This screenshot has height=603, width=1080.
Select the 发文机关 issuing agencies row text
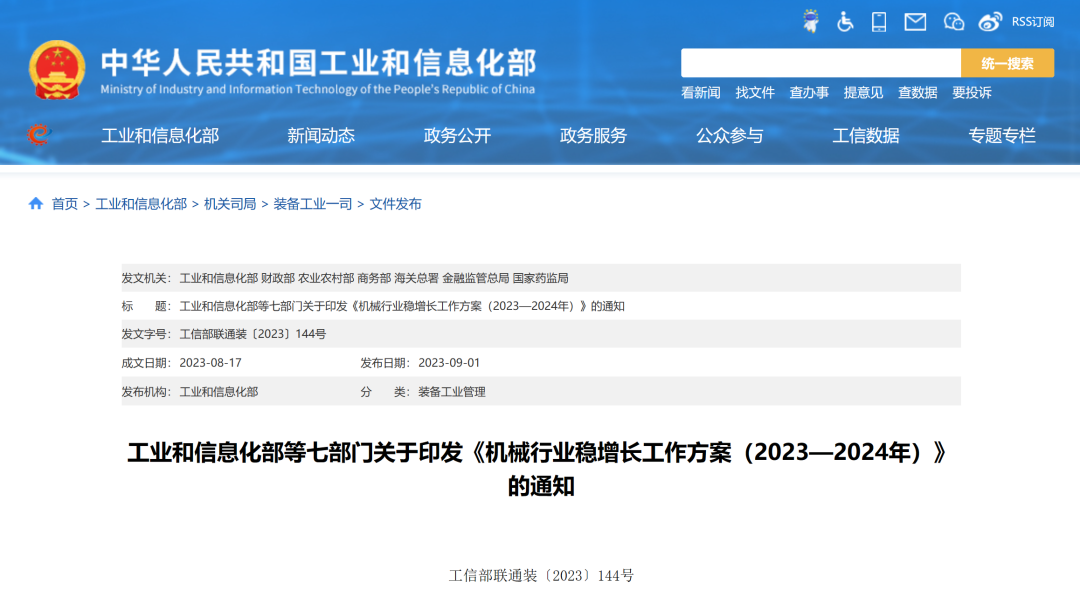(x=374, y=278)
